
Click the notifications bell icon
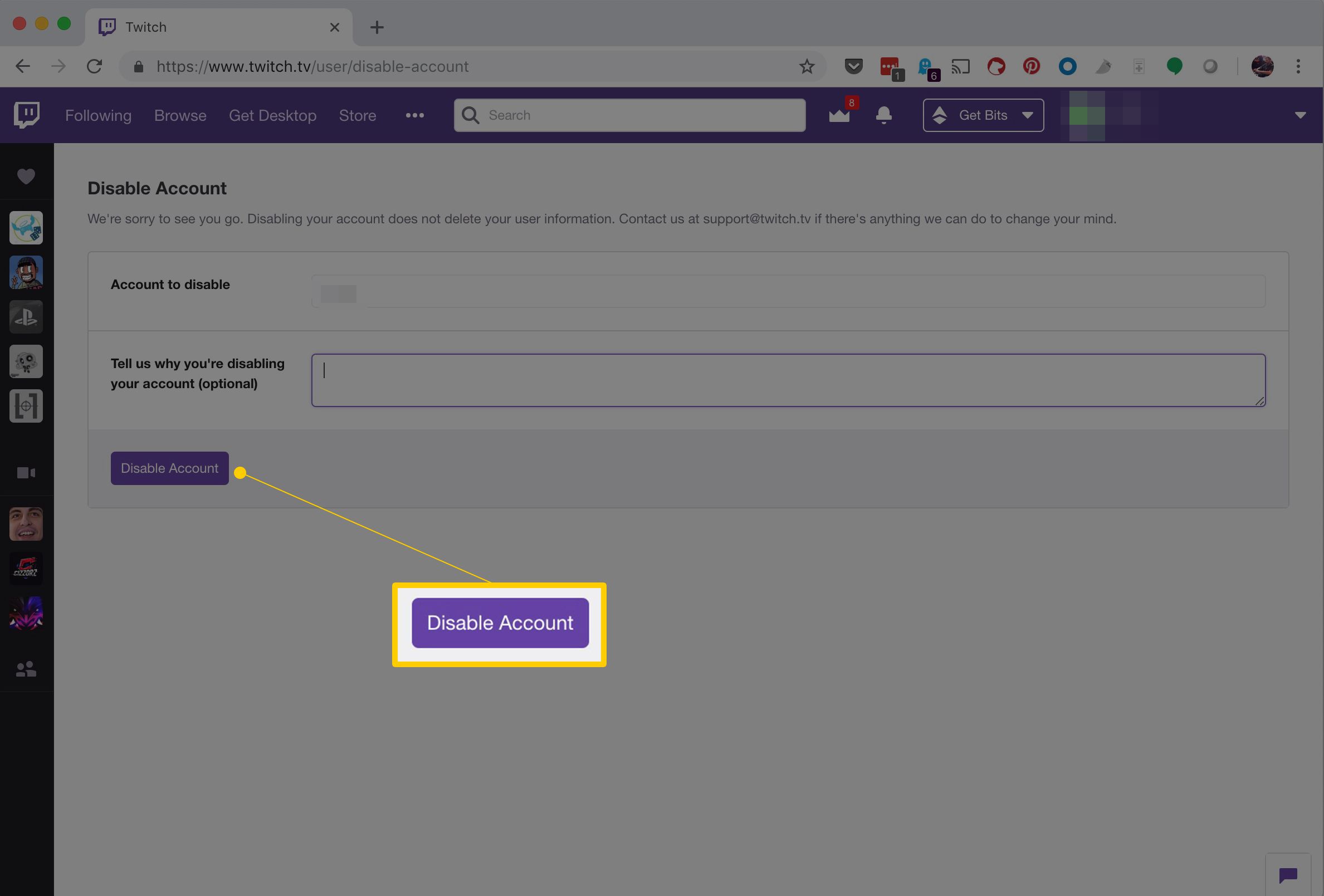point(883,114)
